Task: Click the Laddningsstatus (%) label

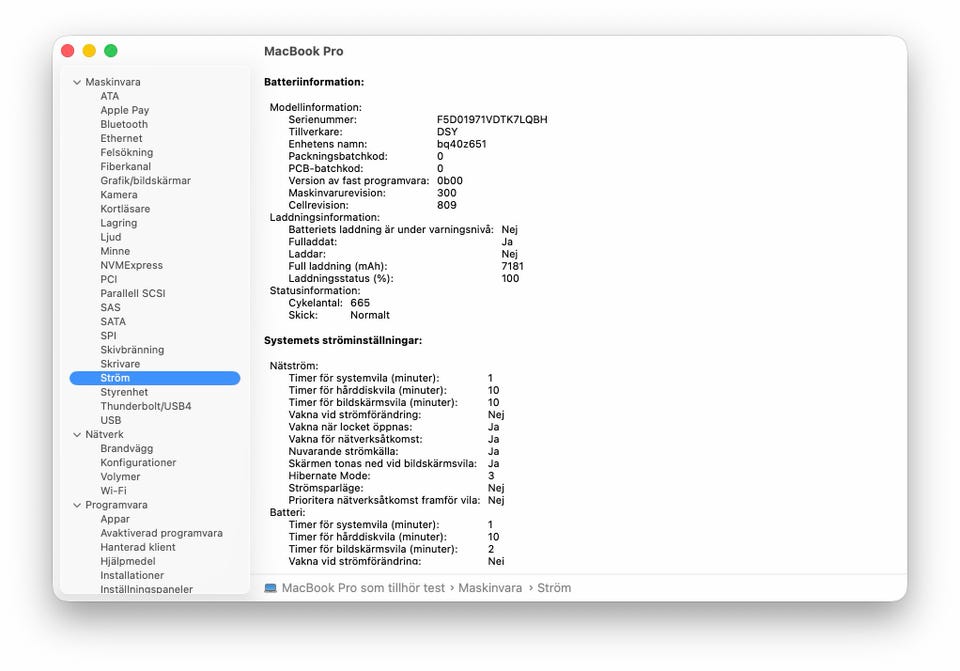Action: click(x=341, y=279)
